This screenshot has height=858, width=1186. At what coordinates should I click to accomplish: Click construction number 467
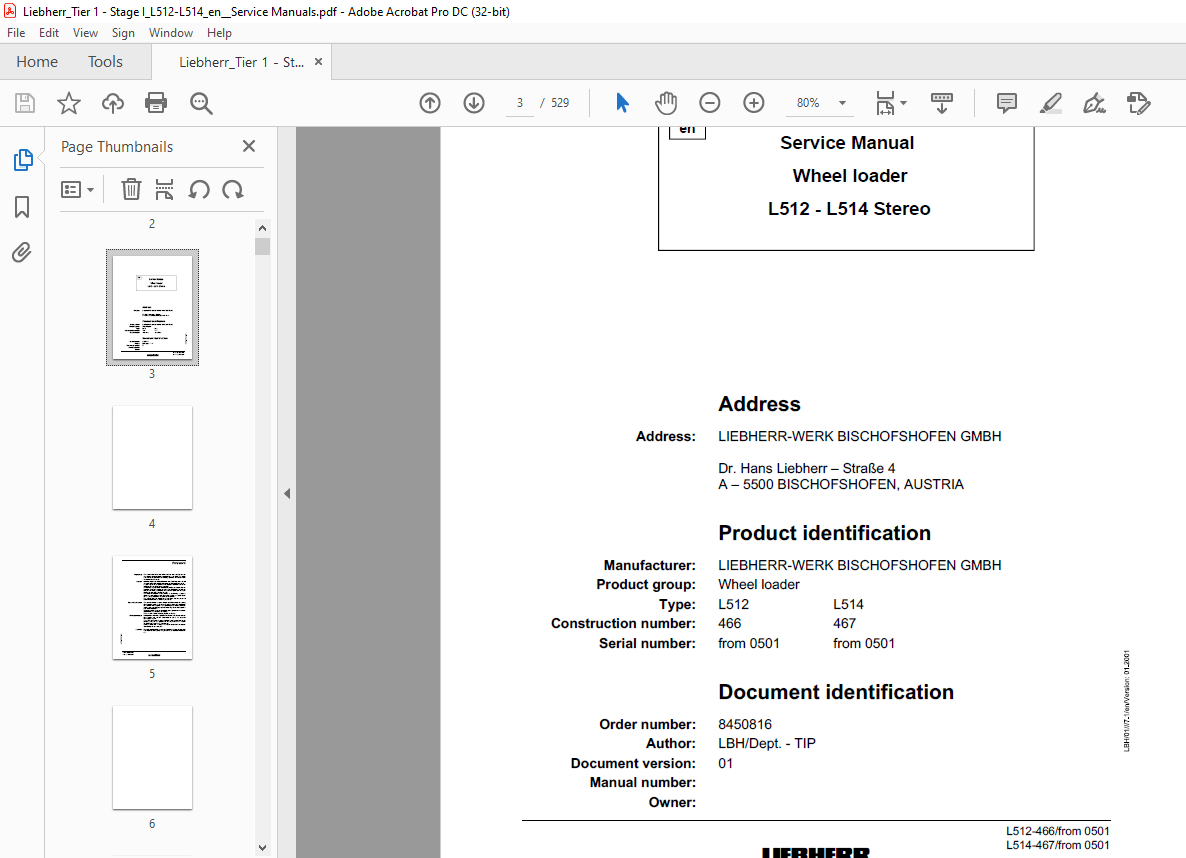coord(844,623)
